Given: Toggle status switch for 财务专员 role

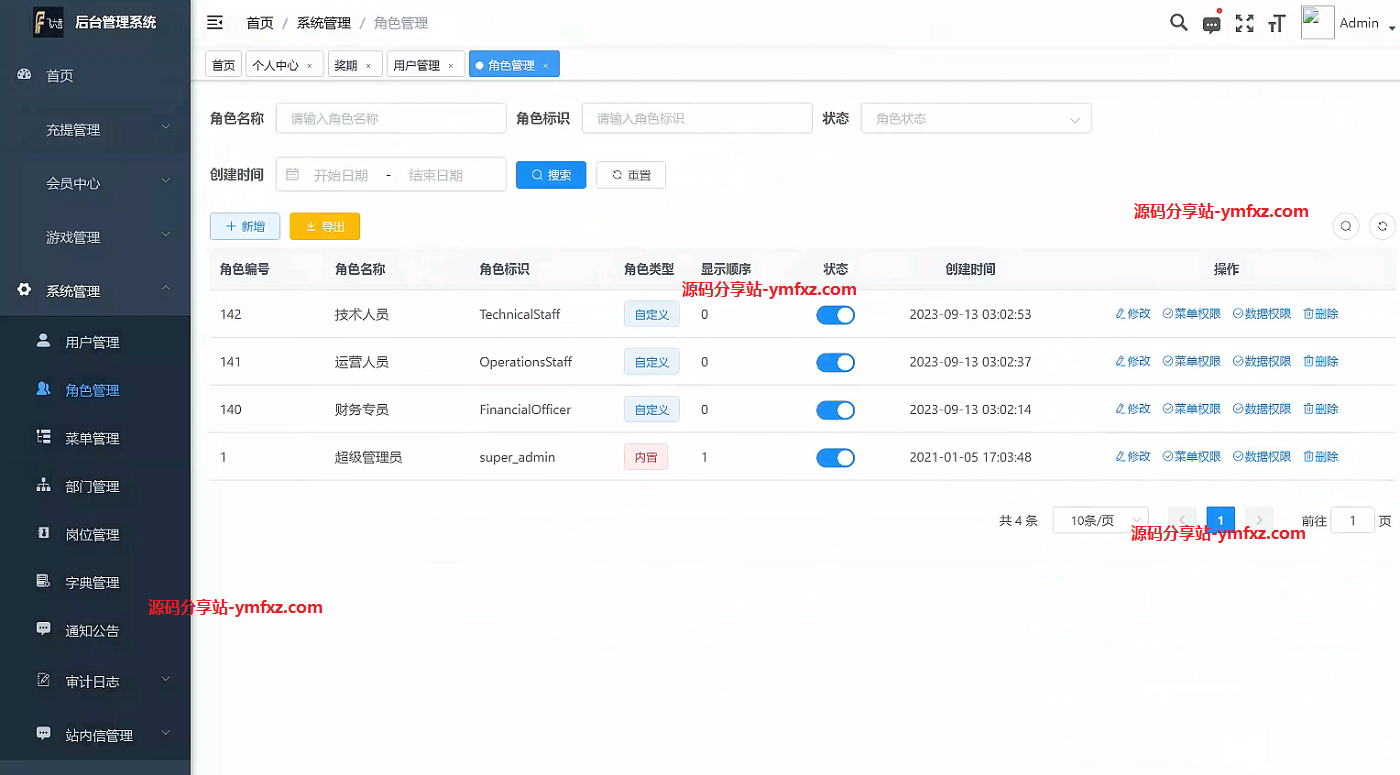Looking at the screenshot, I should click(835, 410).
